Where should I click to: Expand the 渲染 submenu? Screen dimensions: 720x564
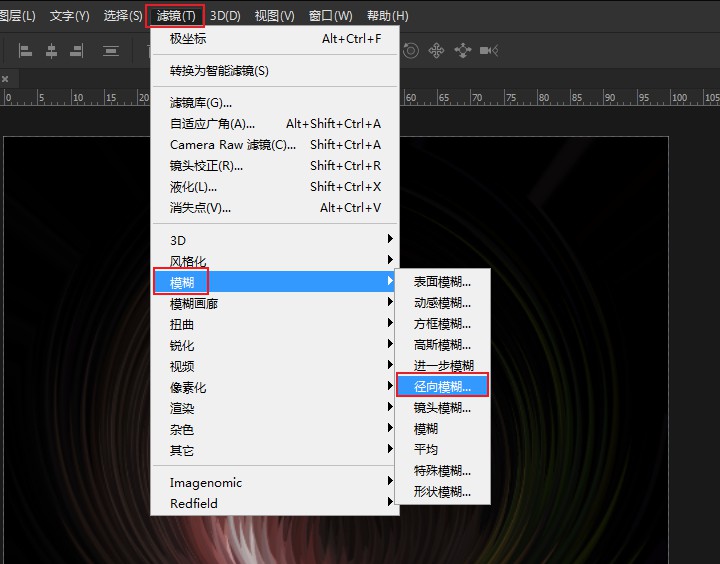tap(275, 408)
